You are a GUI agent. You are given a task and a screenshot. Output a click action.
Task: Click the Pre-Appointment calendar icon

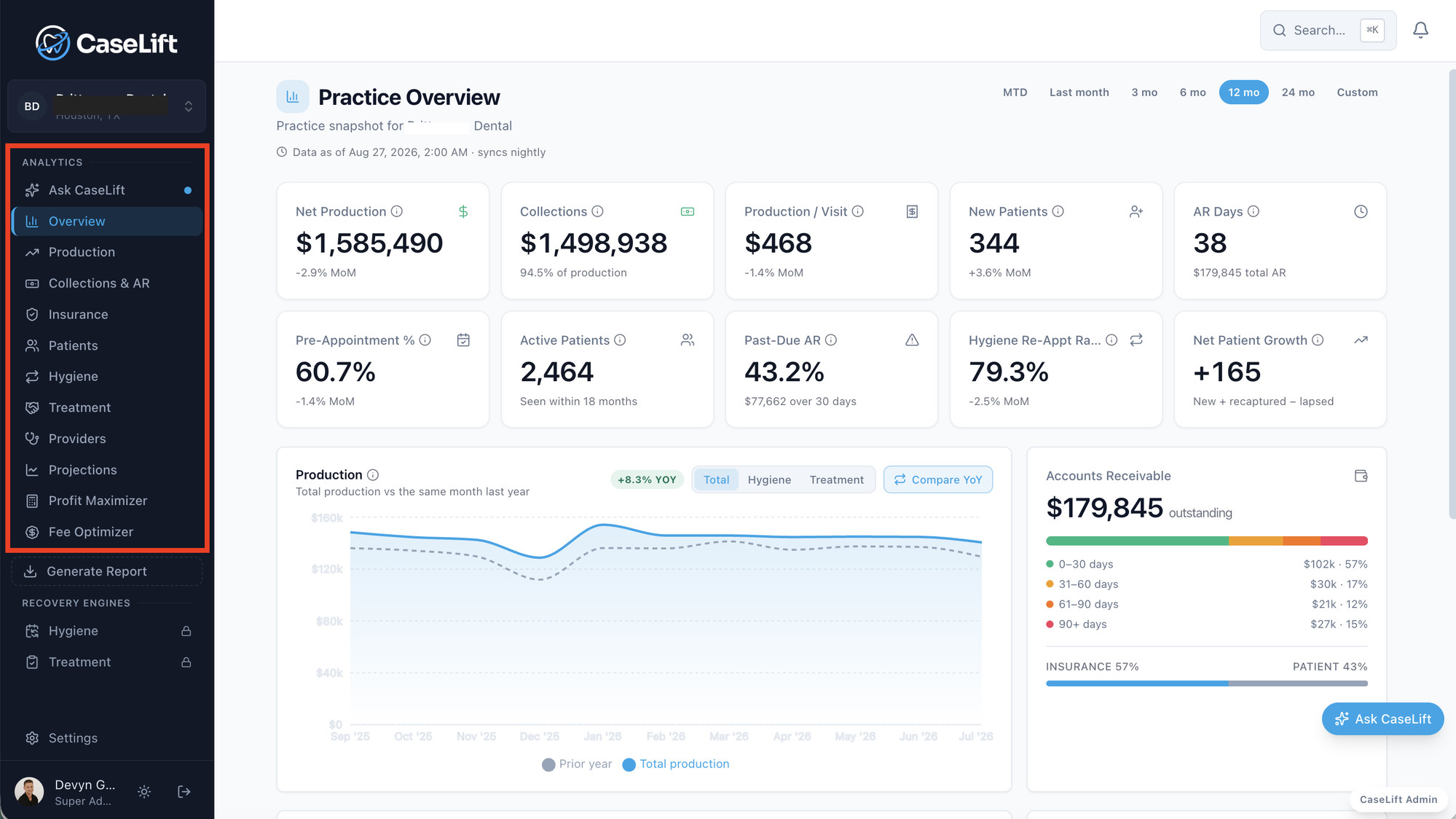pyautogui.click(x=463, y=340)
